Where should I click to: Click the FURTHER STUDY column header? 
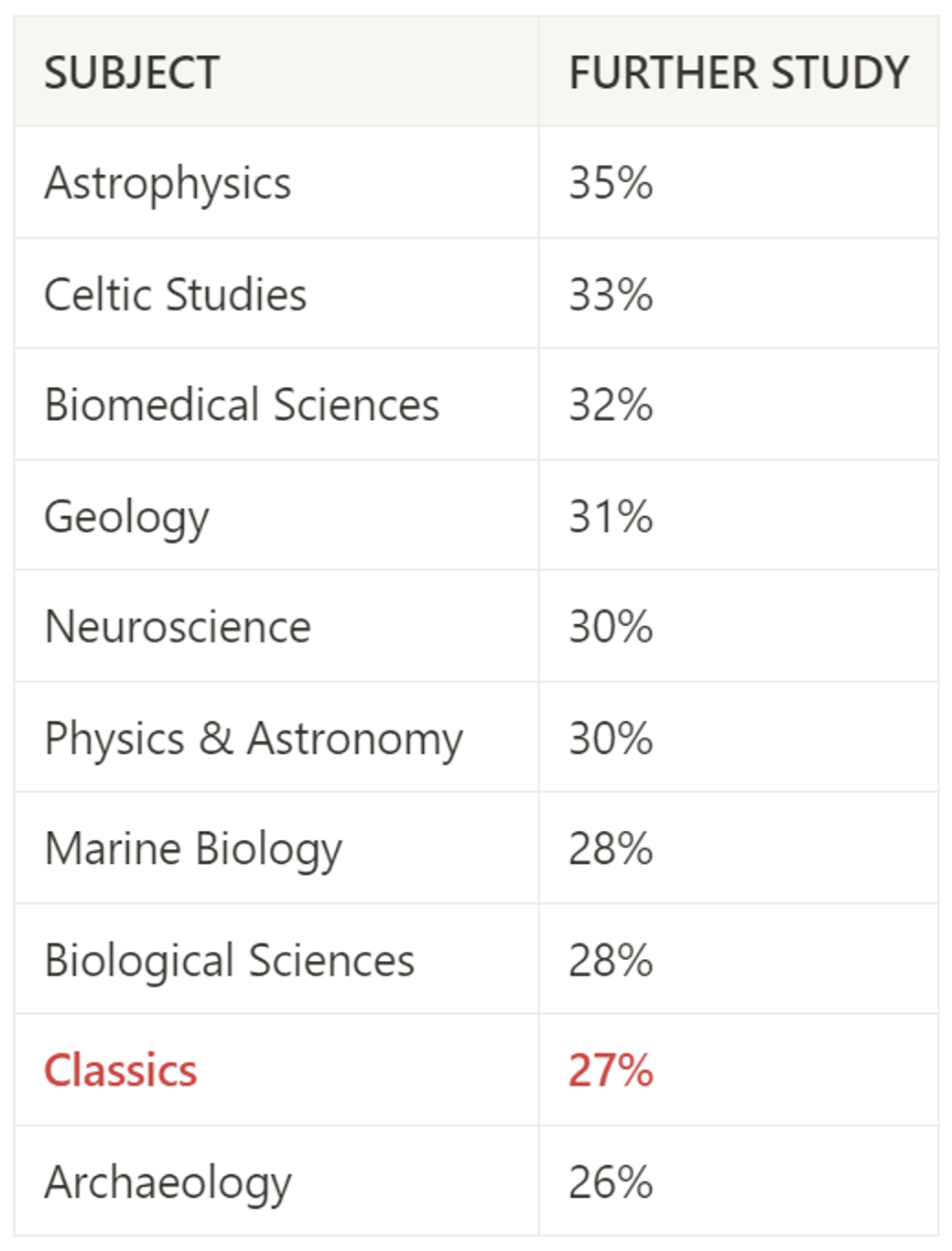(x=739, y=73)
